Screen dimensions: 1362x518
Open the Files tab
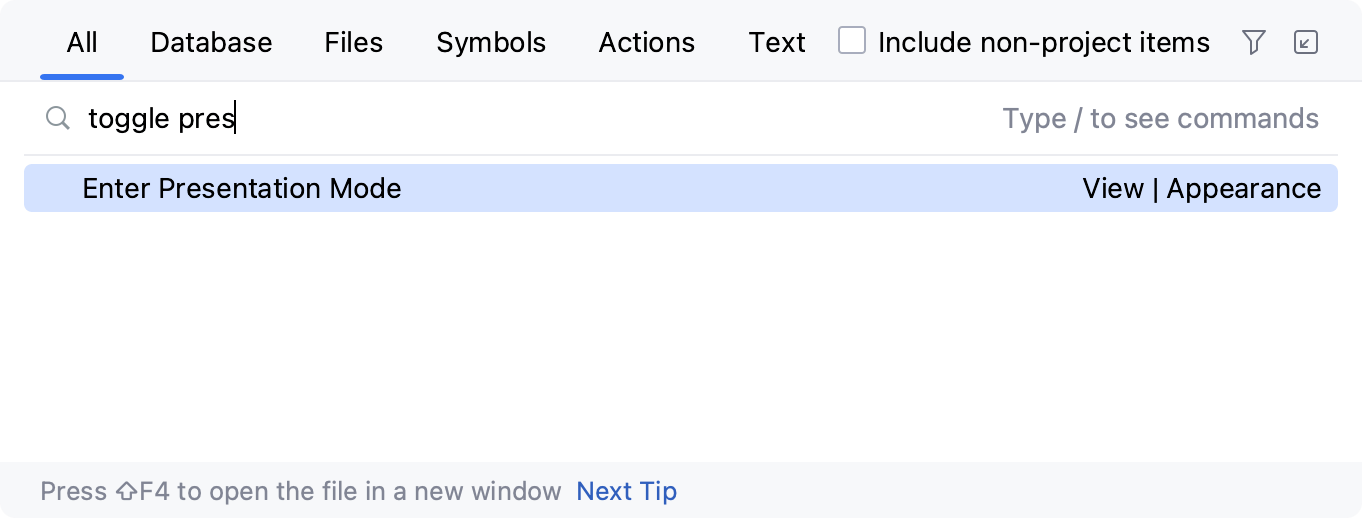click(x=354, y=43)
